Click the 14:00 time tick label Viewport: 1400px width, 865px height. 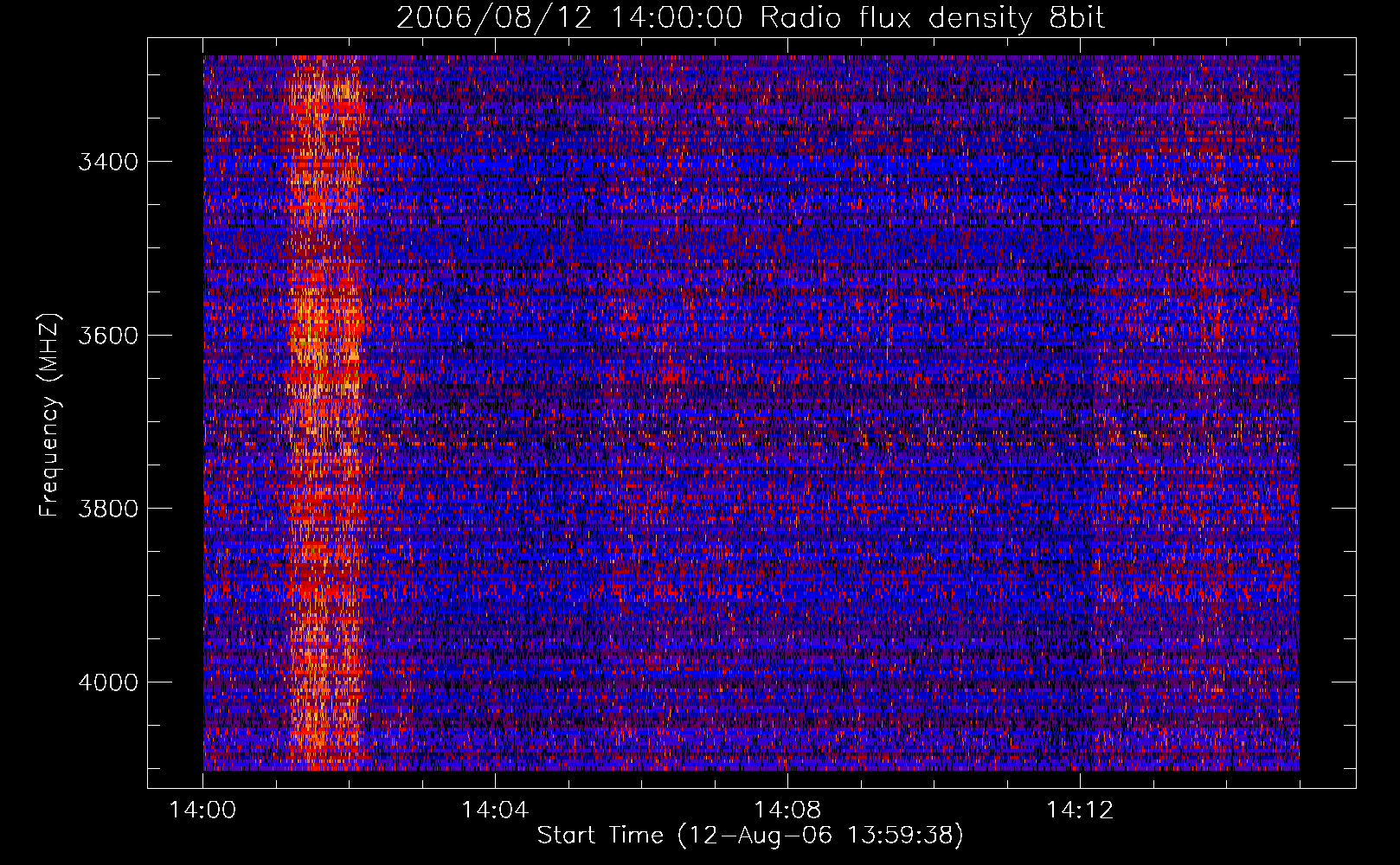point(203,811)
